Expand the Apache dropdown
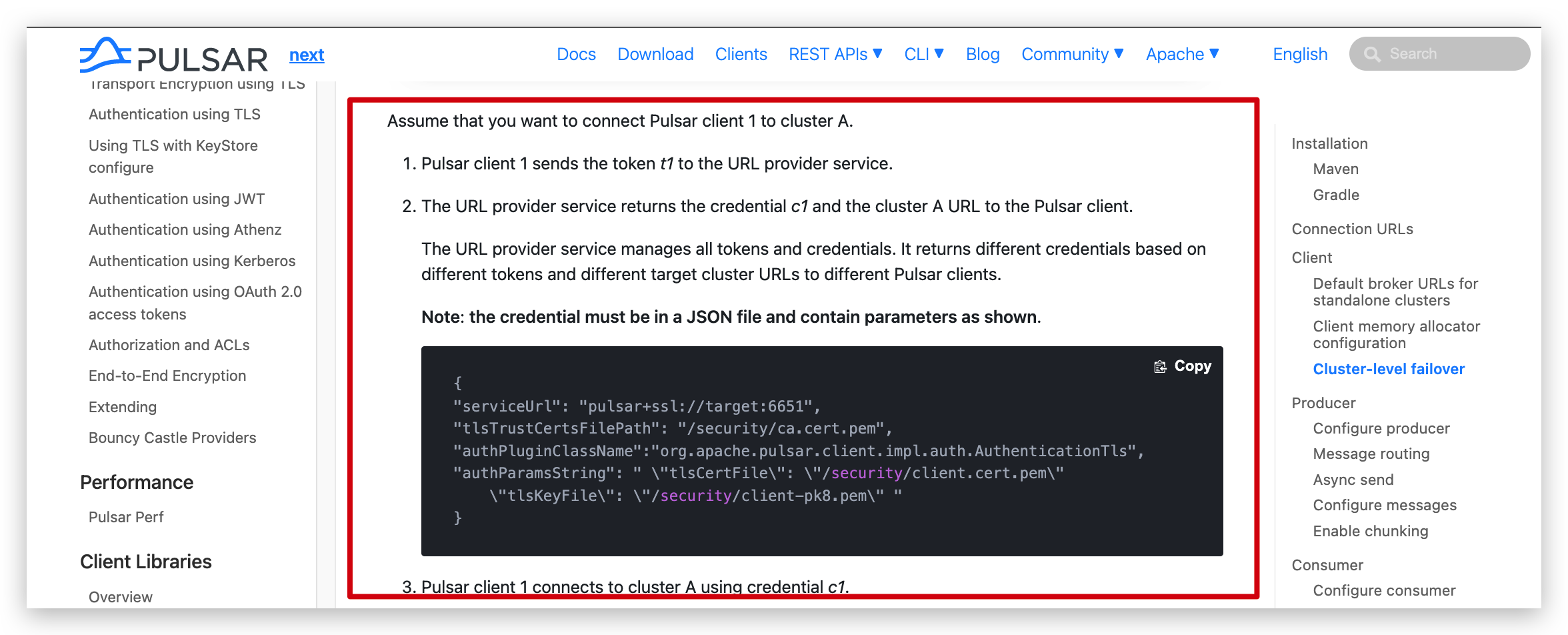The width and height of the screenshot is (1568, 635). pyautogui.click(x=1183, y=54)
